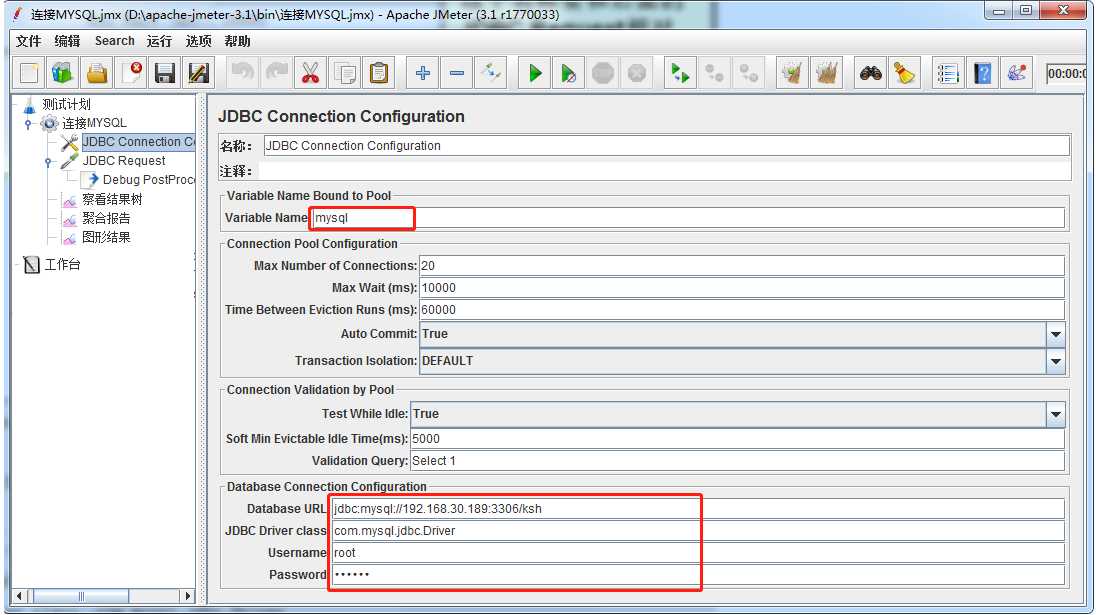
Task: Click the Shutdown test icon
Action: coord(636,73)
